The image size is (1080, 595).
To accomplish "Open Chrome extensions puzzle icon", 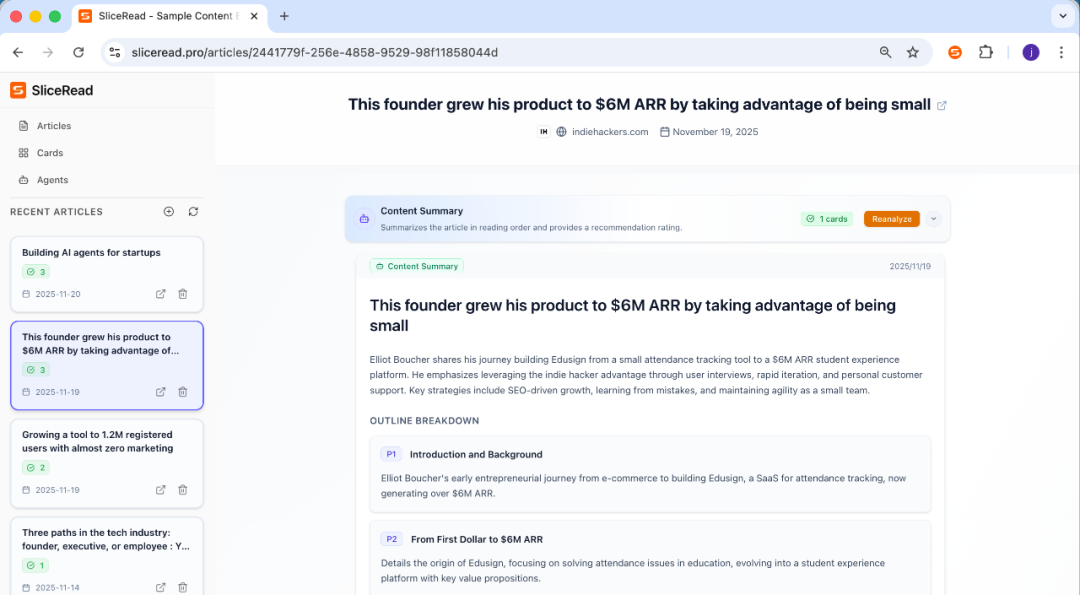I will pyautogui.click(x=986, y=52).
